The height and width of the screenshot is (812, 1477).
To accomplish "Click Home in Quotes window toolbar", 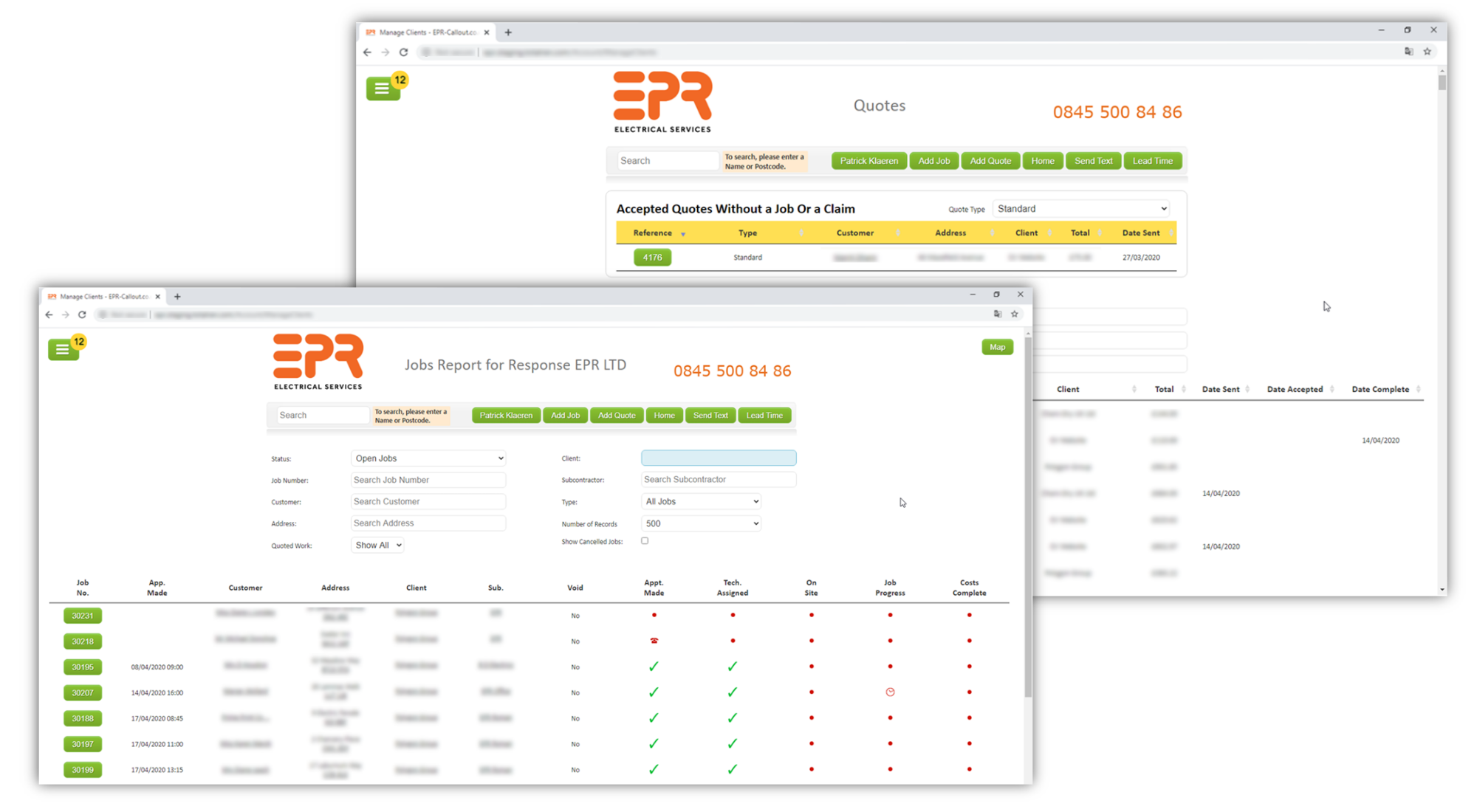I will [1042, 161].
